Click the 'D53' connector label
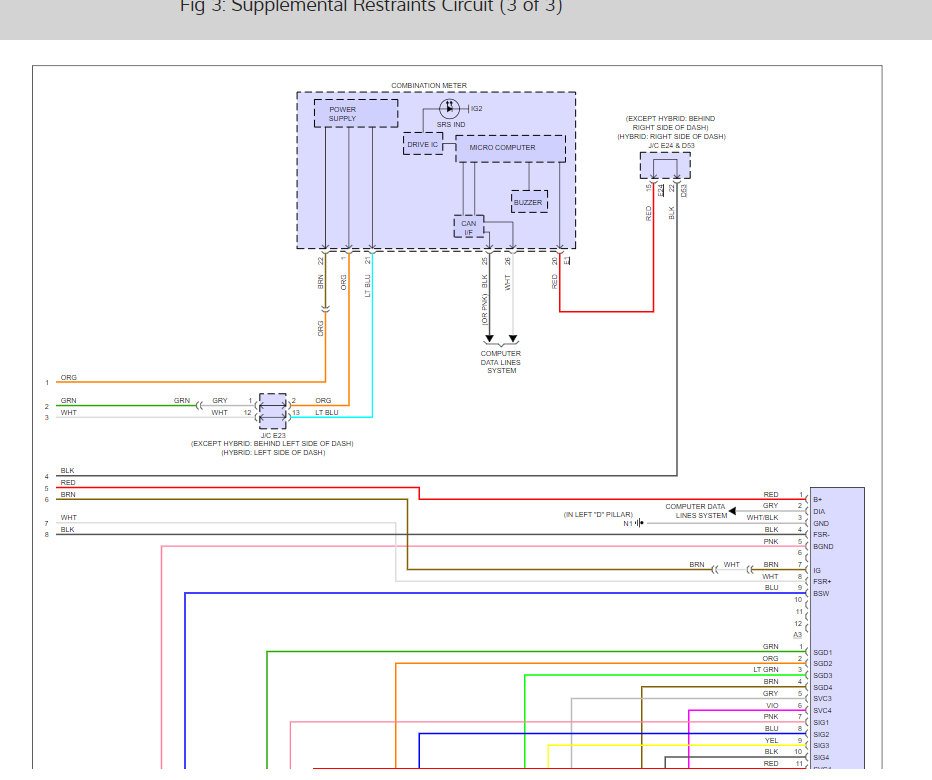The width and height of the screenshot is (932, 780). (684, 191)
